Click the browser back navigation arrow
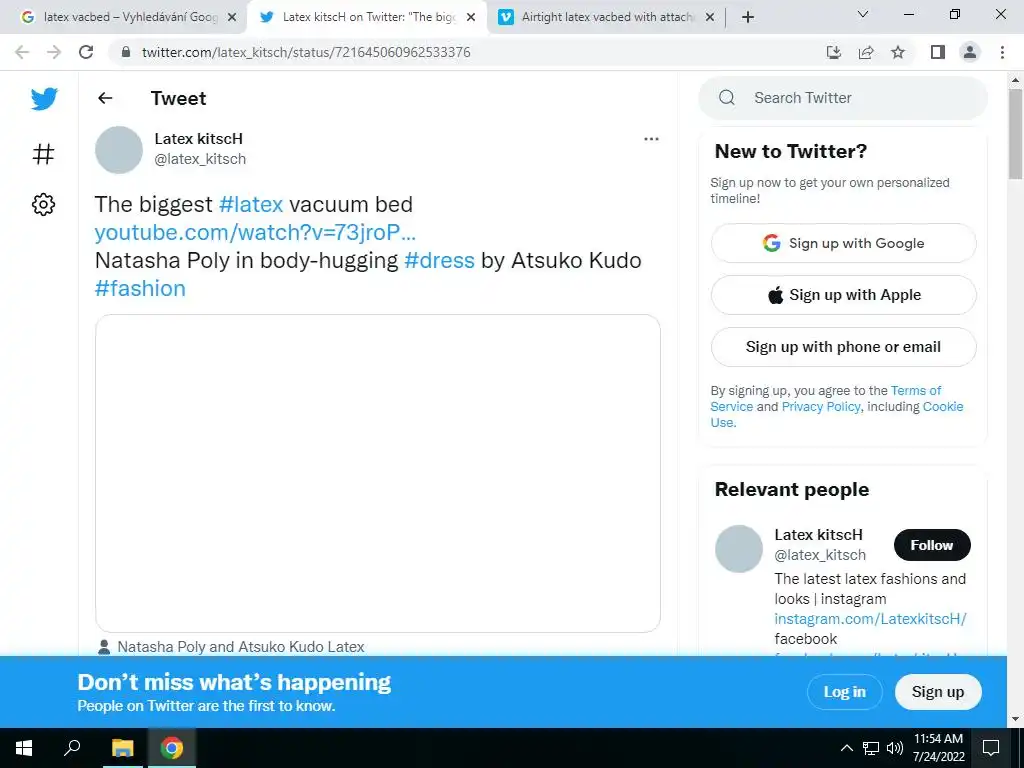 coord(22,52)
